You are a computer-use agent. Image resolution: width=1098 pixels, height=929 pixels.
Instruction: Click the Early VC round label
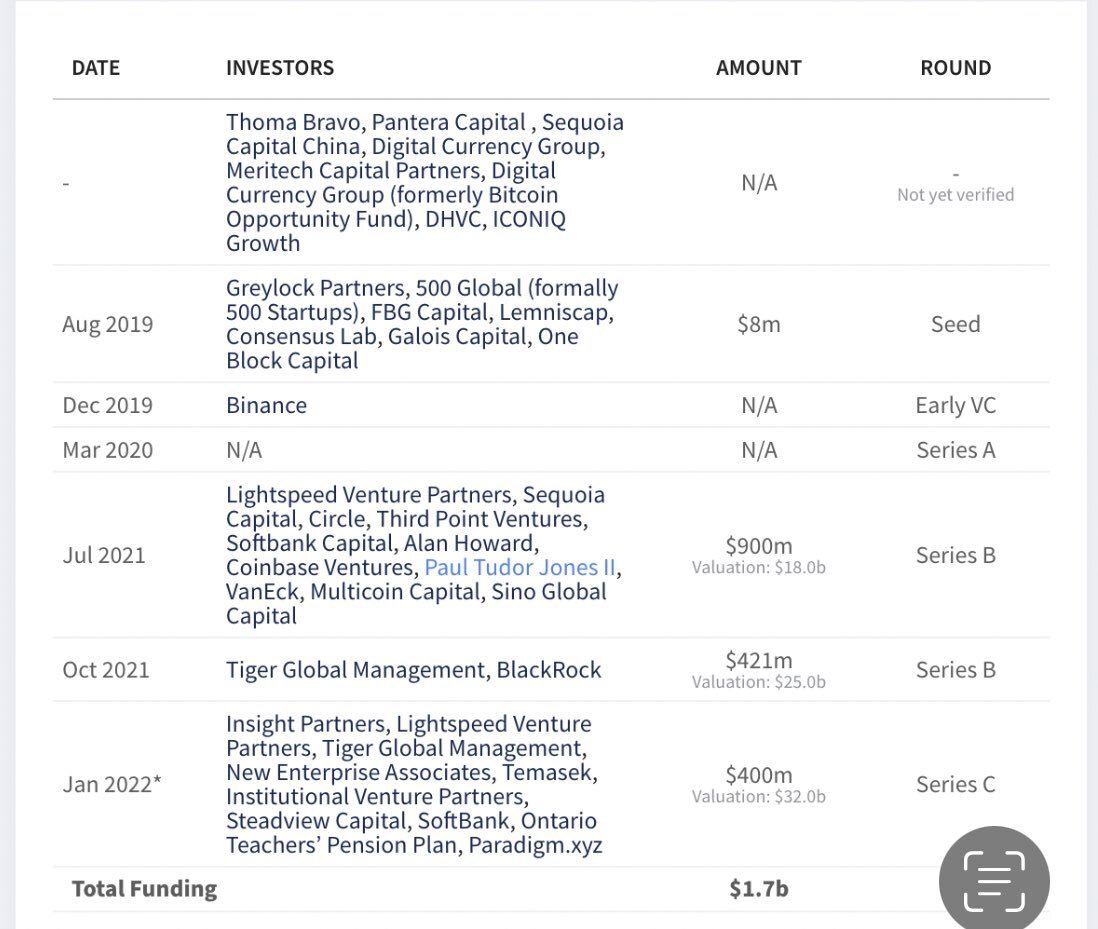pos(955,405)
